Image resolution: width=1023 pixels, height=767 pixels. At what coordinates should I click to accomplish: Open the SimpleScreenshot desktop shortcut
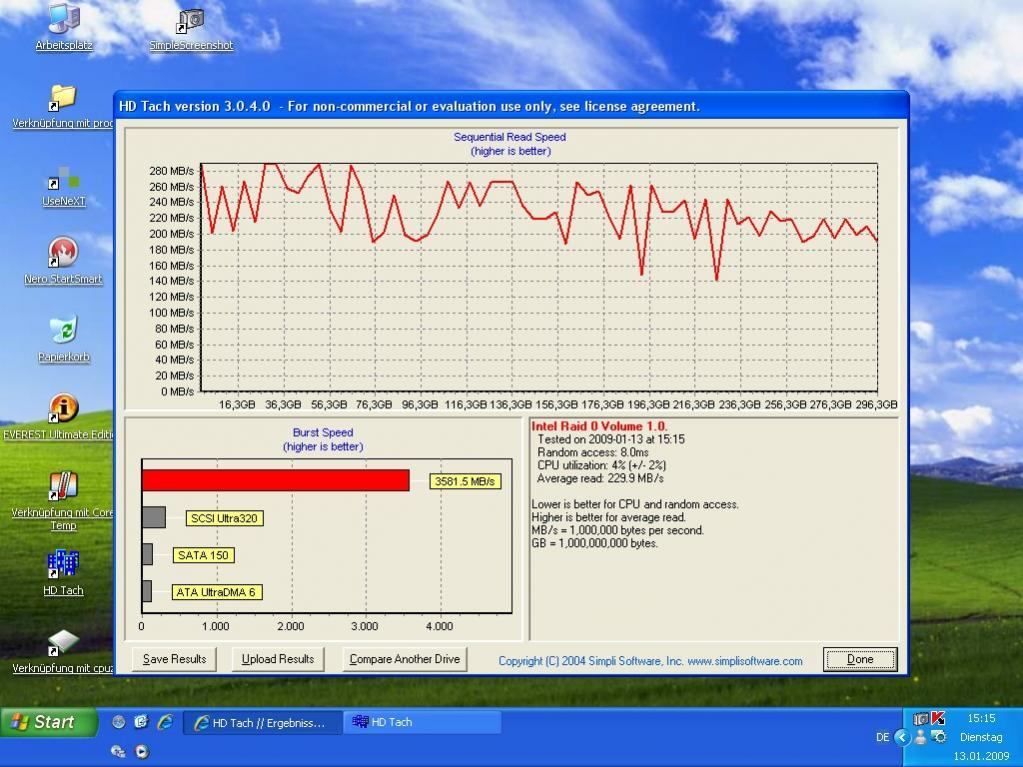tap(191, 29)
